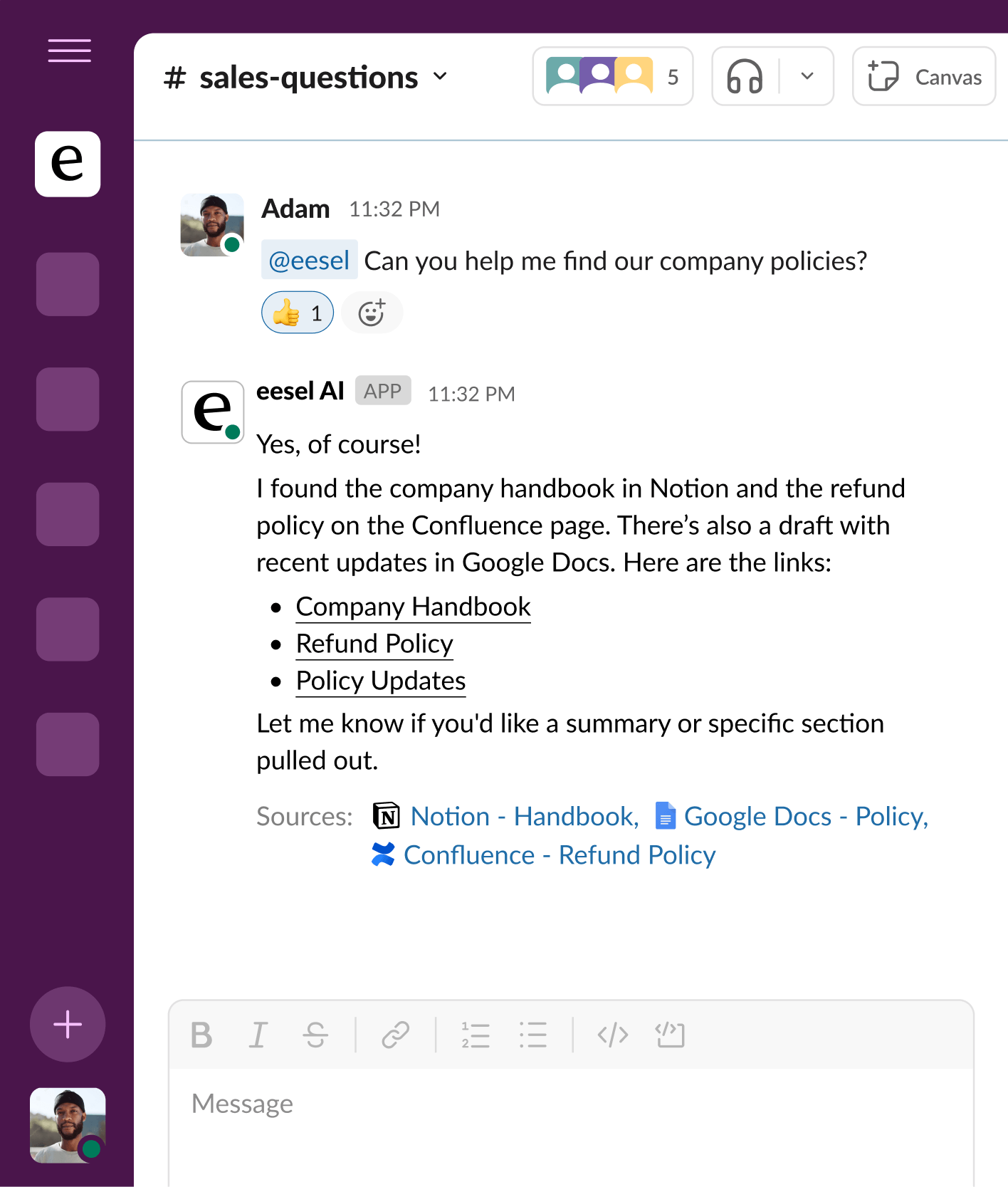The image size is (1008, 1187).
Task: Click the eesel AI sender name
Action: point(300,391)
